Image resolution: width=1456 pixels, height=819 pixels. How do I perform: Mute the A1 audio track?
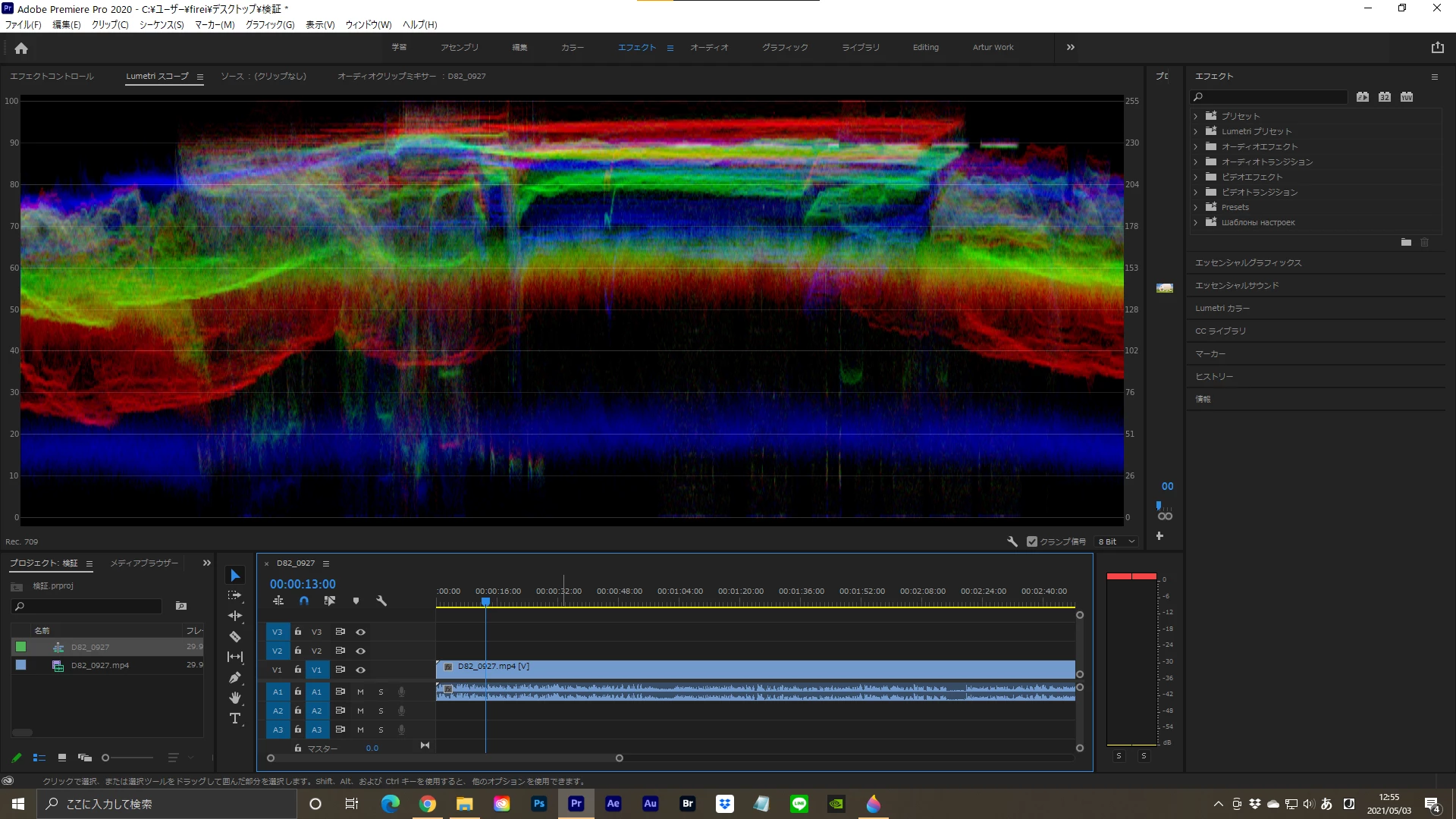[x=360, y=692]
